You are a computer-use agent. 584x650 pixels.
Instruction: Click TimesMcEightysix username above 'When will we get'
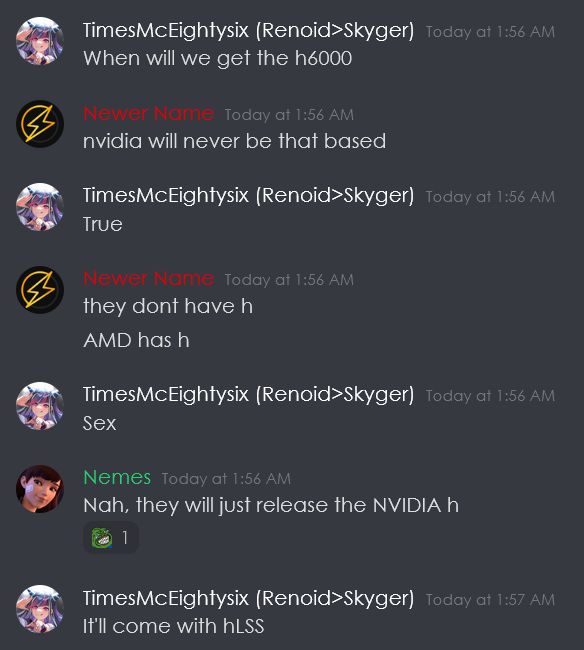tap(248, 31)
